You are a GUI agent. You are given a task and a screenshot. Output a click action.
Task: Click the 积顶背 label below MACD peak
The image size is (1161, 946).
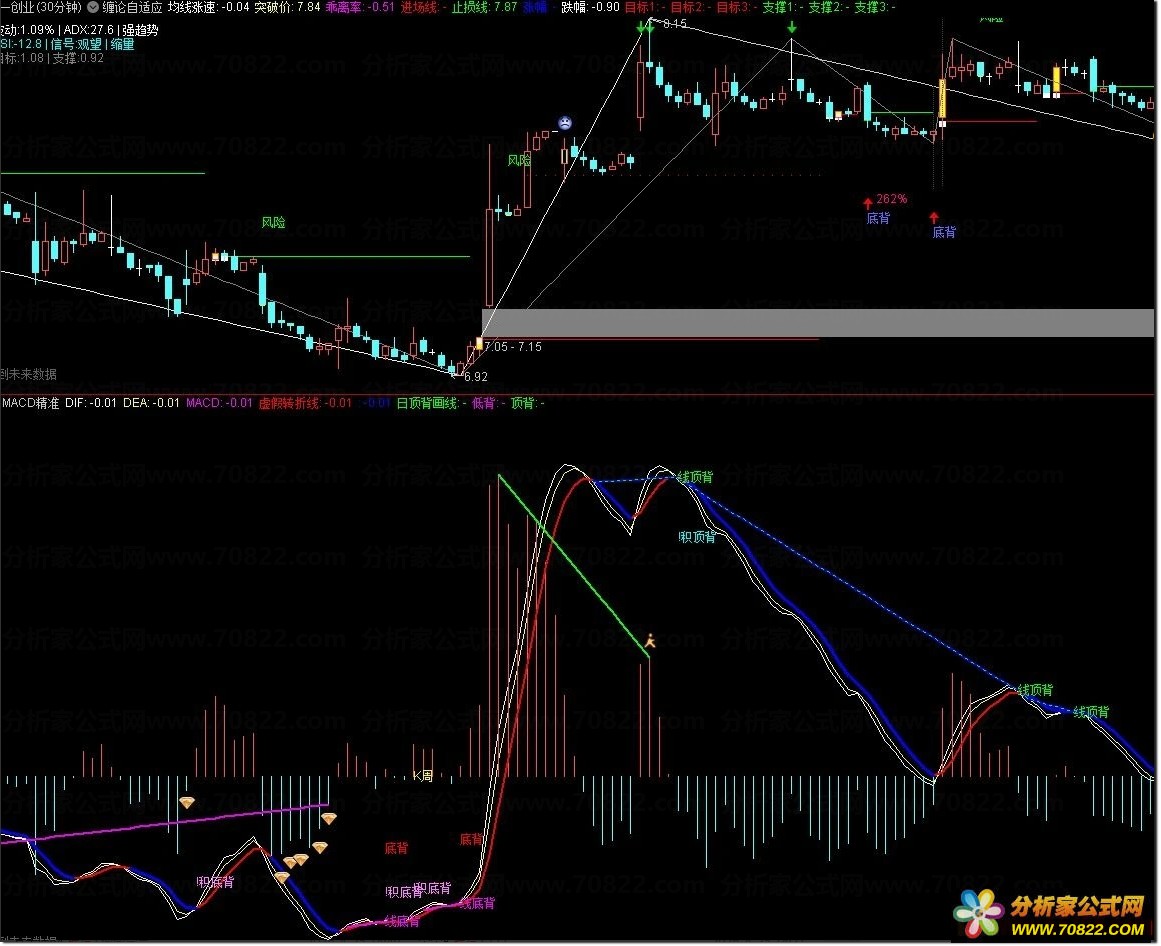[x=697, y=537]
